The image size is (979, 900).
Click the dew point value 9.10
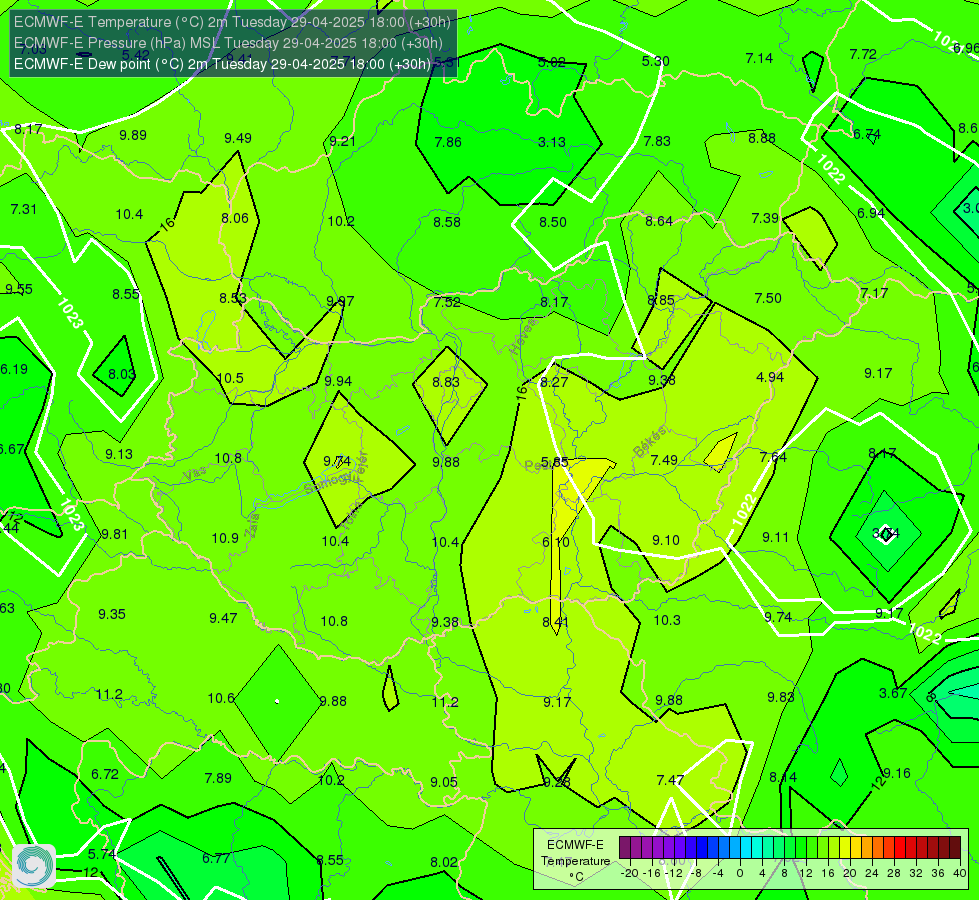666,540
